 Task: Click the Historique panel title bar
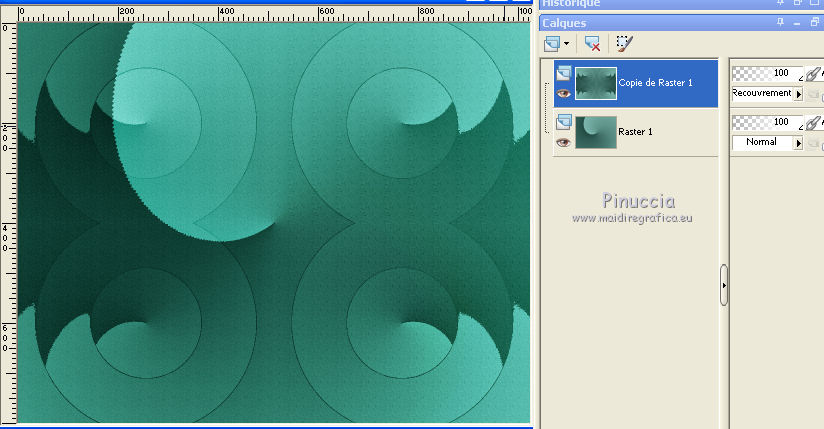point(682,4)
